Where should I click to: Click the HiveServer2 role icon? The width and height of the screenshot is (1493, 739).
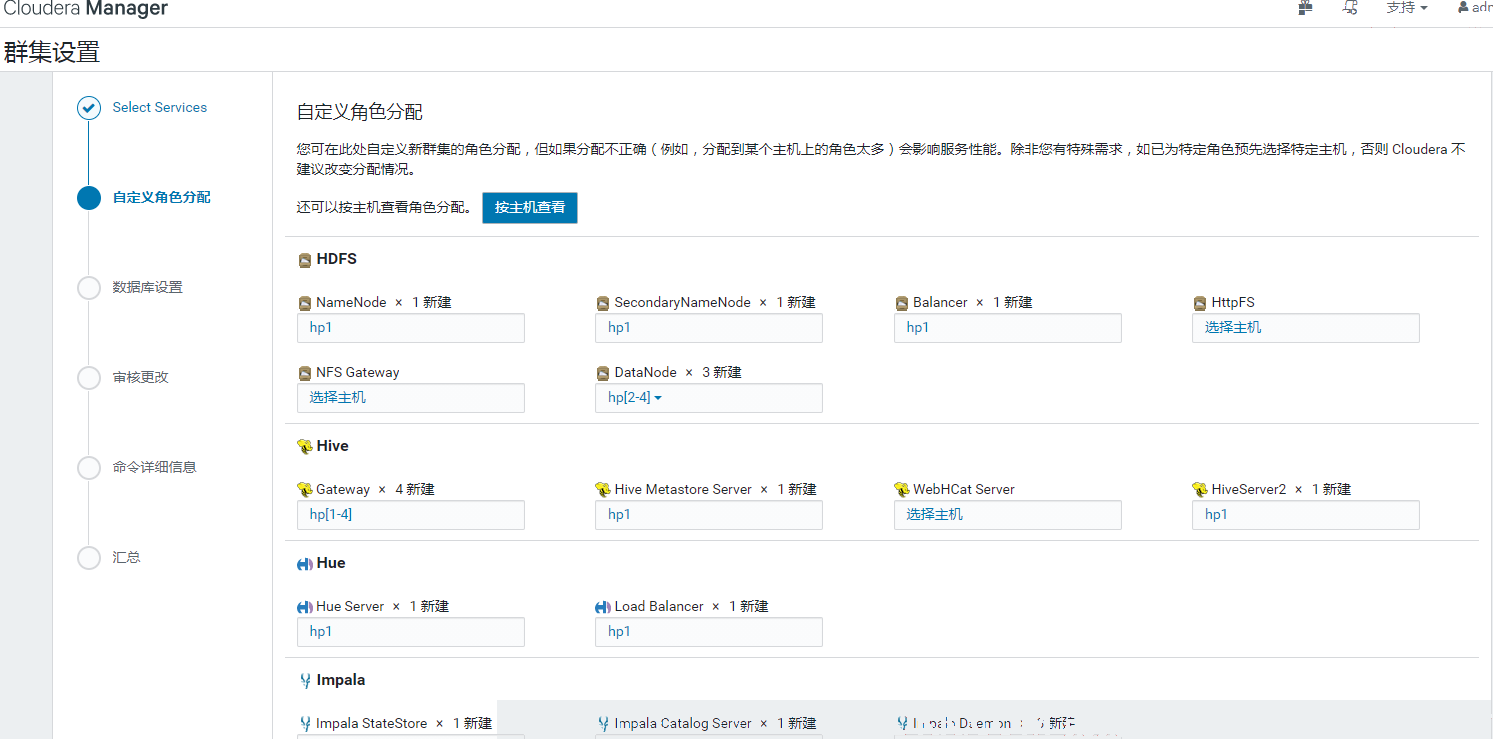click(1200, 490)
